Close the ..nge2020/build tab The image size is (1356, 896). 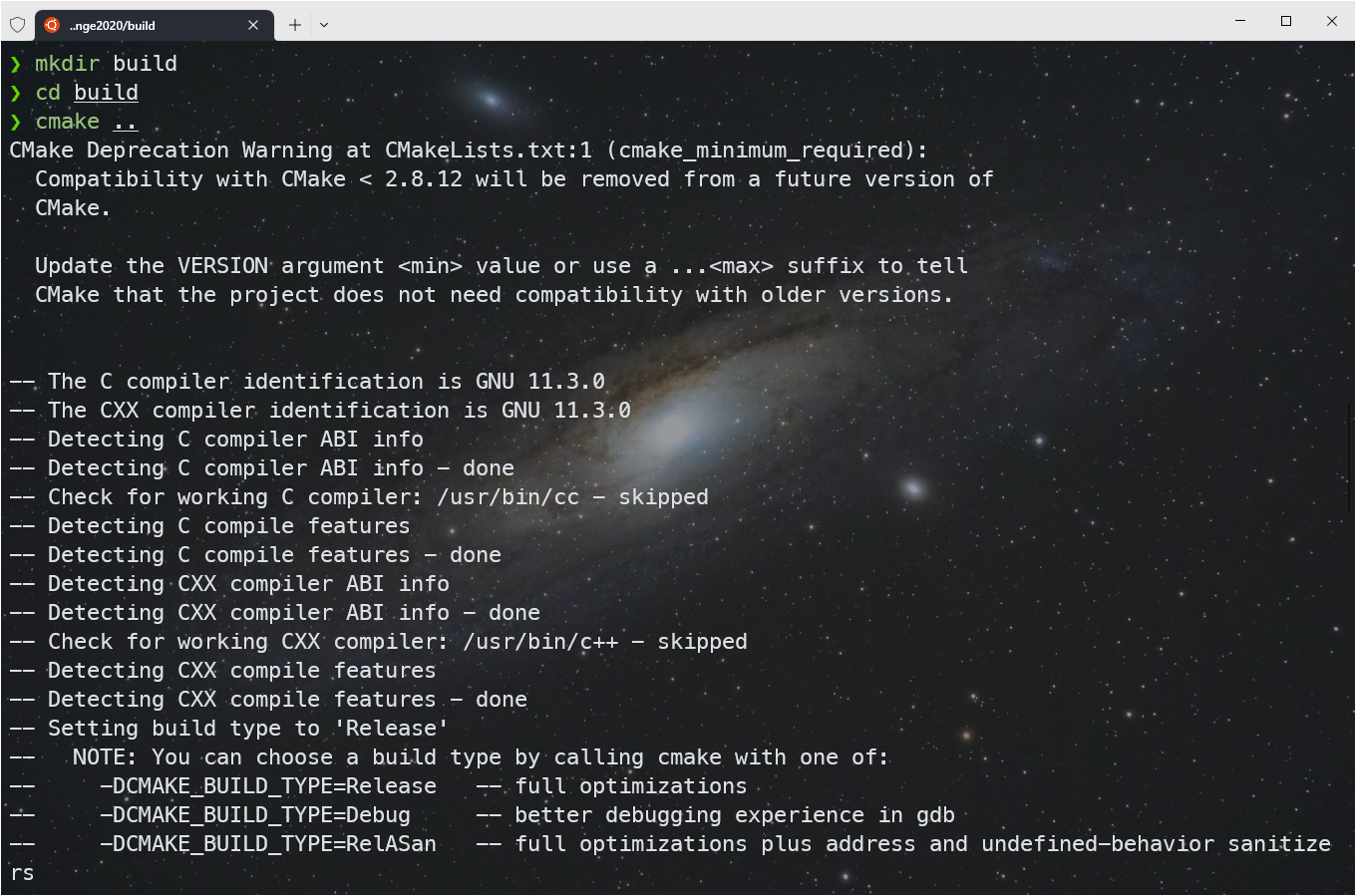click(x=253, y=25)
